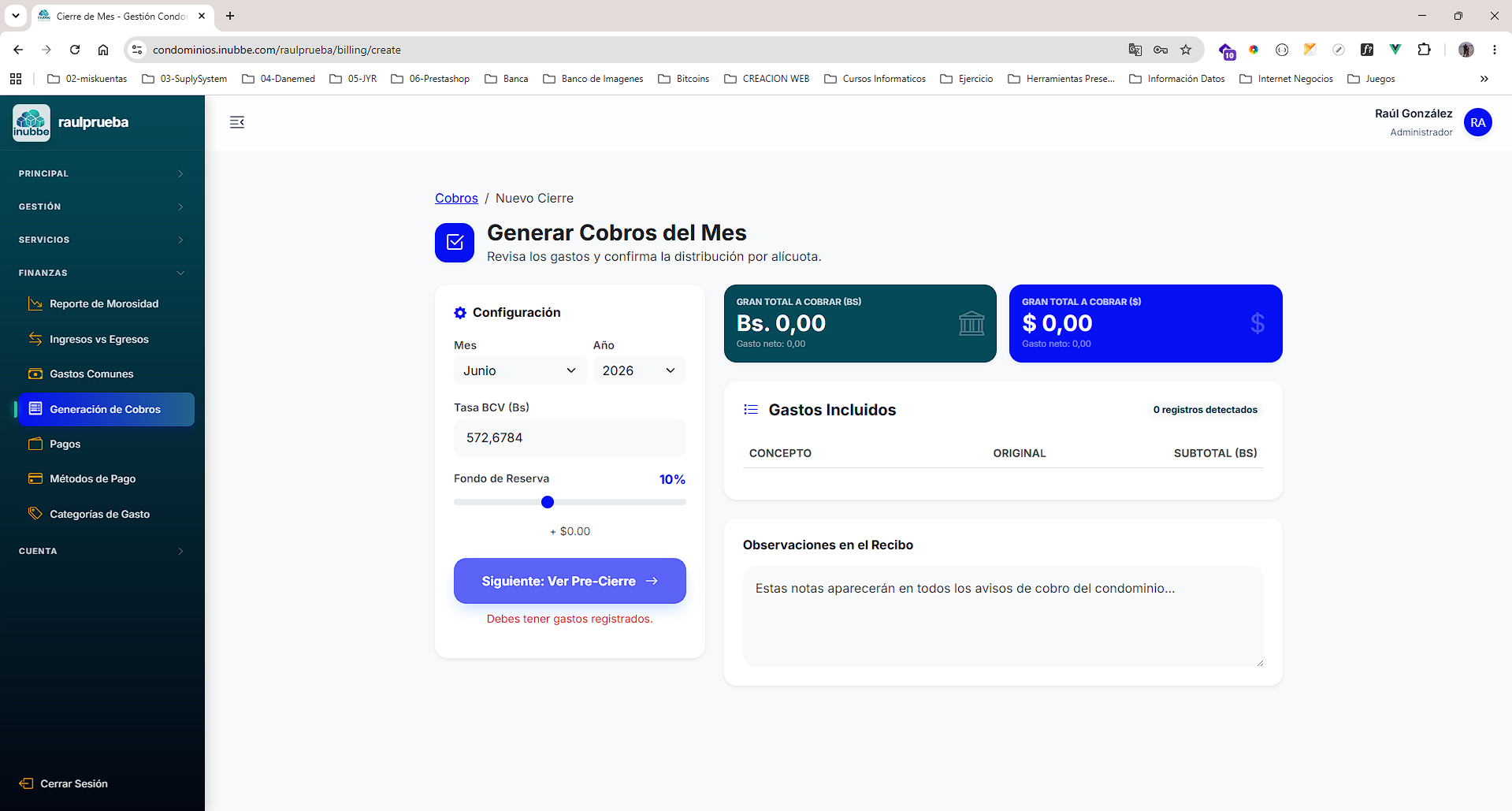Click the Métodos de Pago card icon

(x=35, y=478)
